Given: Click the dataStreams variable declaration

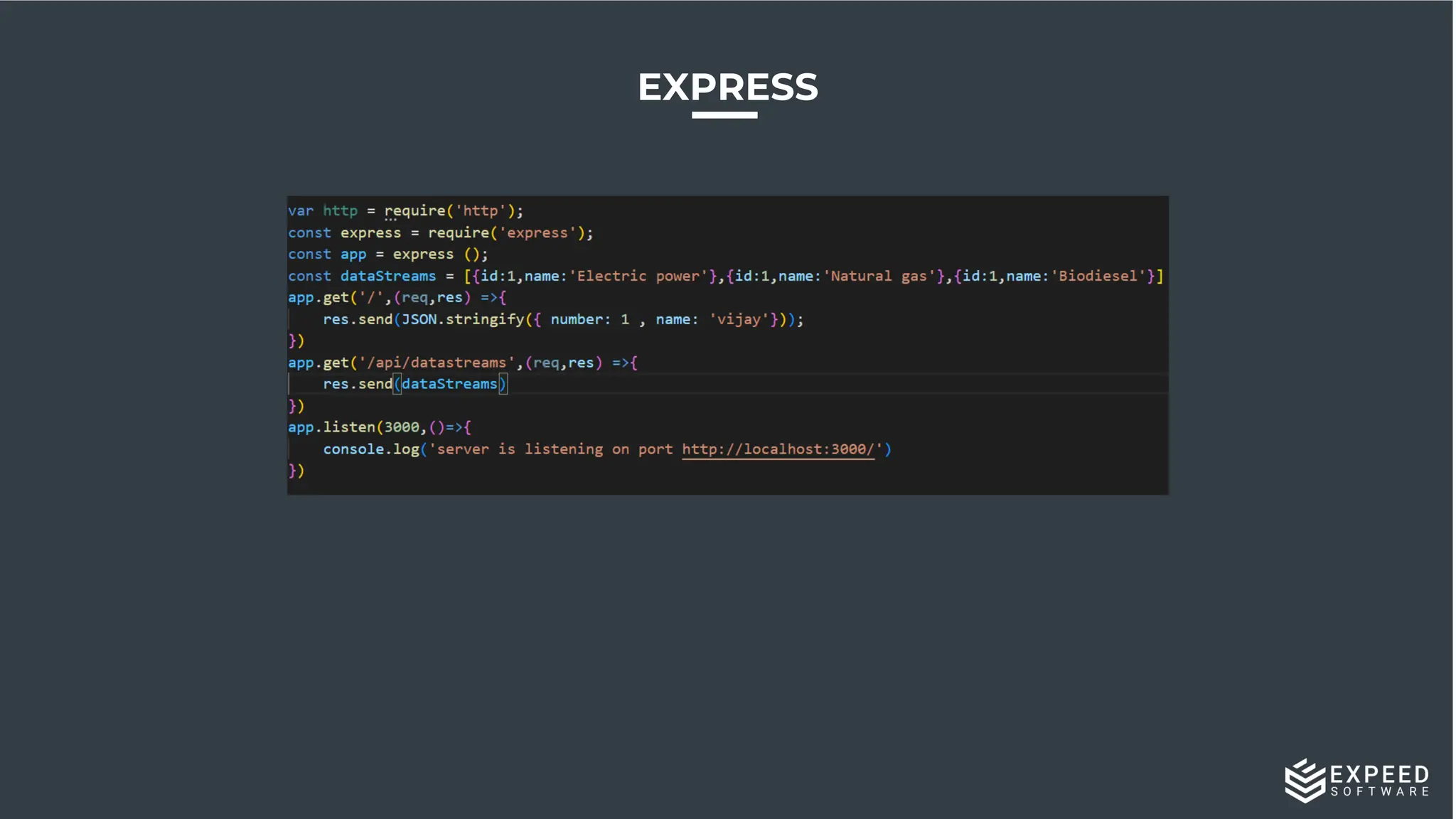Looking at the screenshot, I should coord(725,277).
